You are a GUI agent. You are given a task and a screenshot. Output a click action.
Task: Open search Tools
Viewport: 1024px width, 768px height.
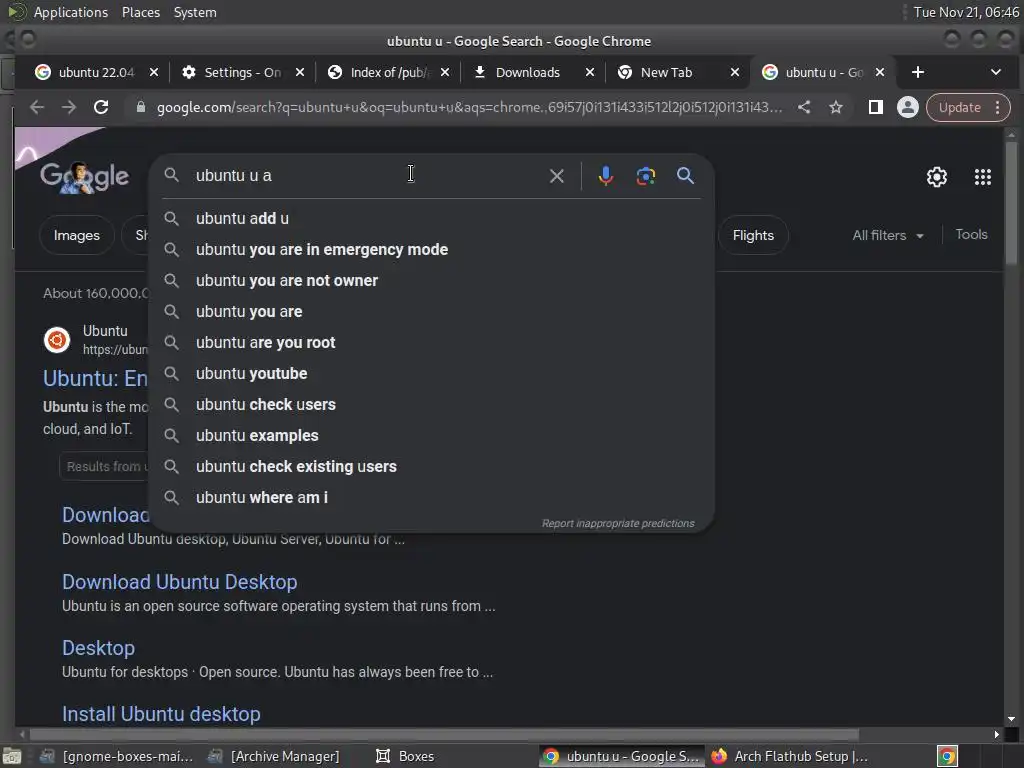coord(970,234)
